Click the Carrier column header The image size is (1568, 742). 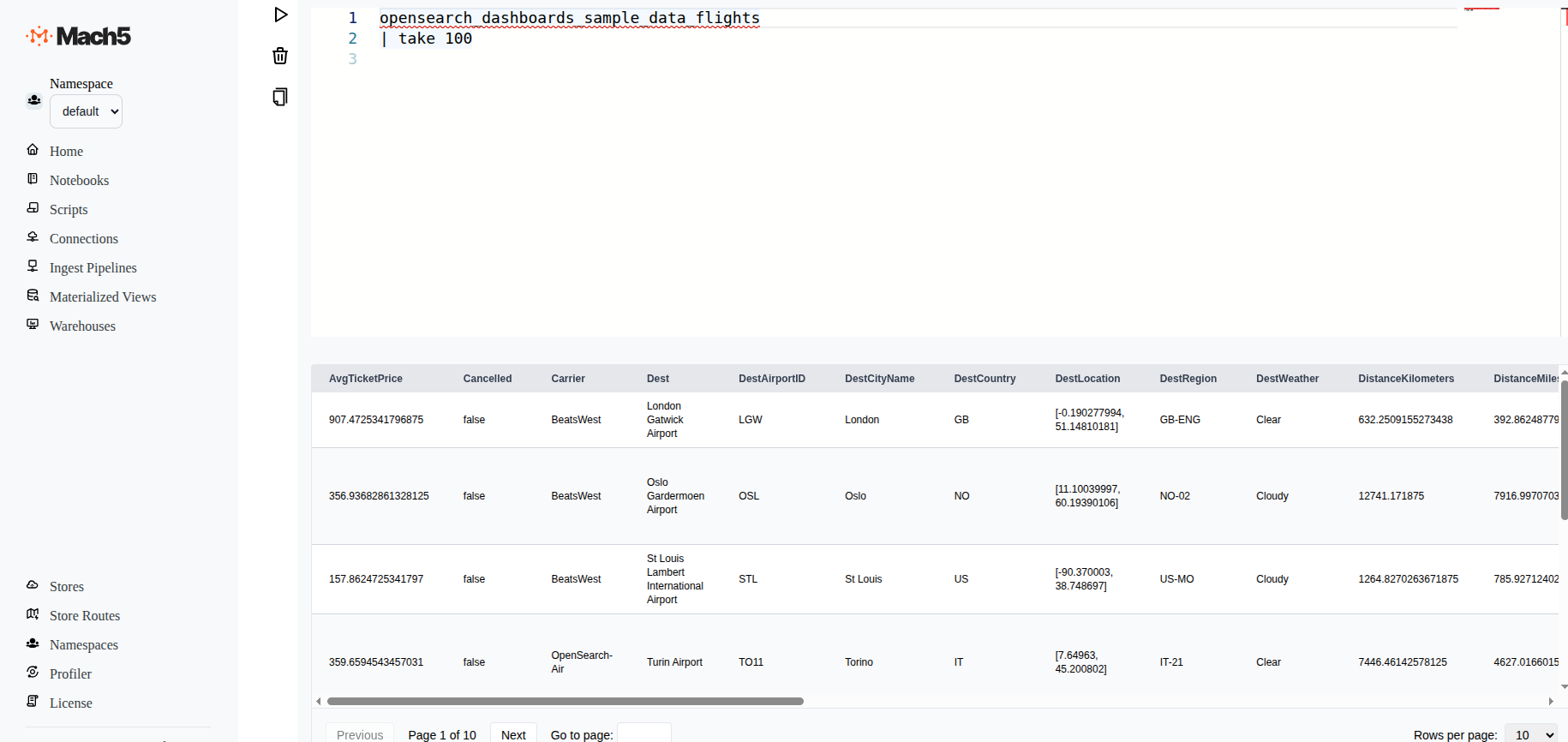568,379
